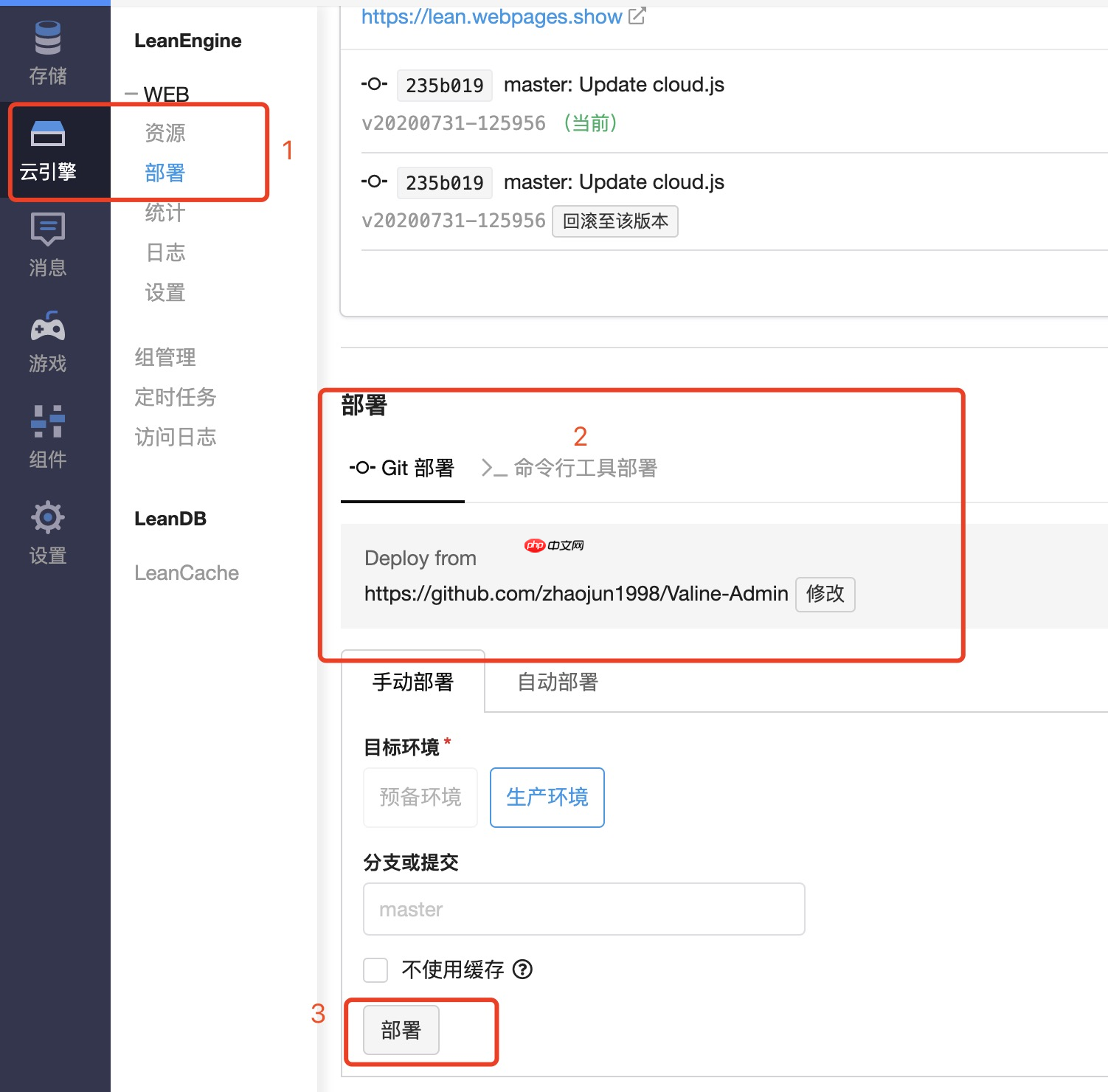Click current version commit hash 235b019

pyautogui.click(x=445, y=86)
